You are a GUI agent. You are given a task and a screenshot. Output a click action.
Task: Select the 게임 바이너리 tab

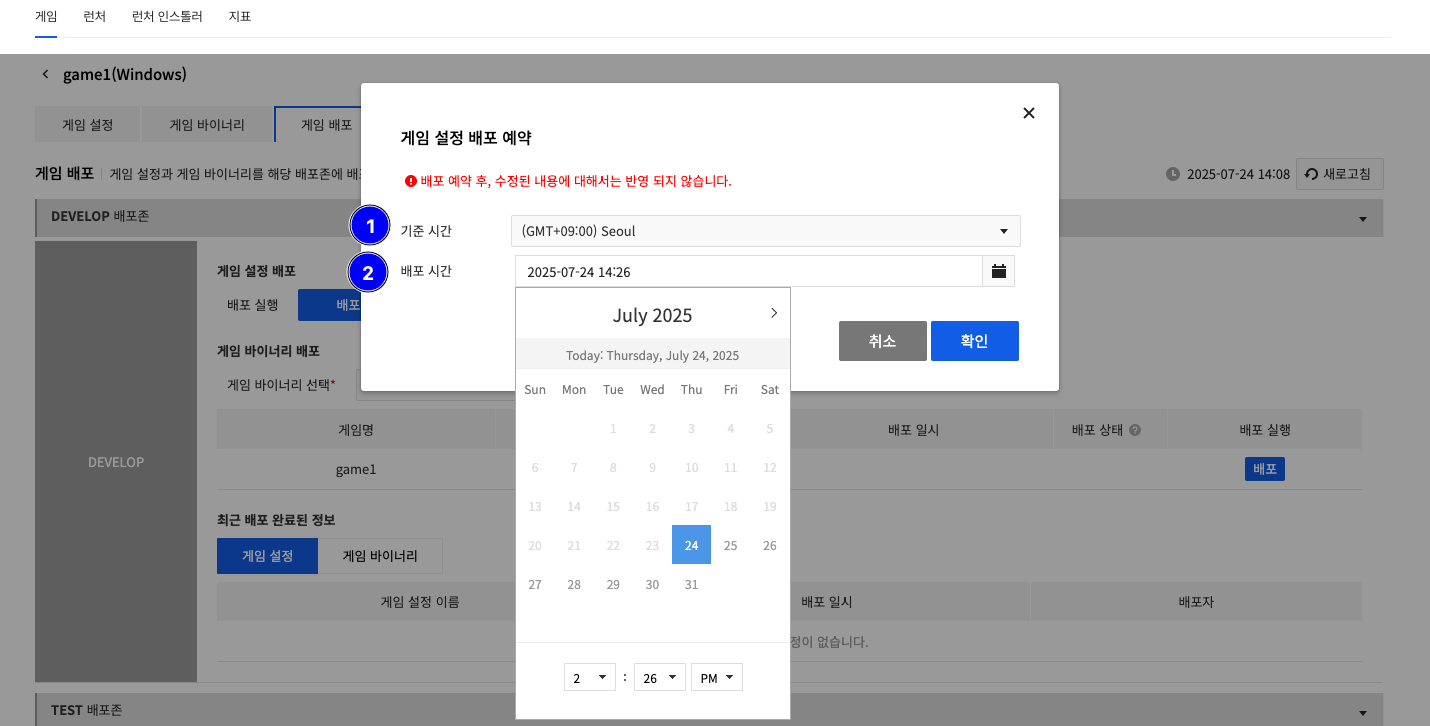point(207,125)
